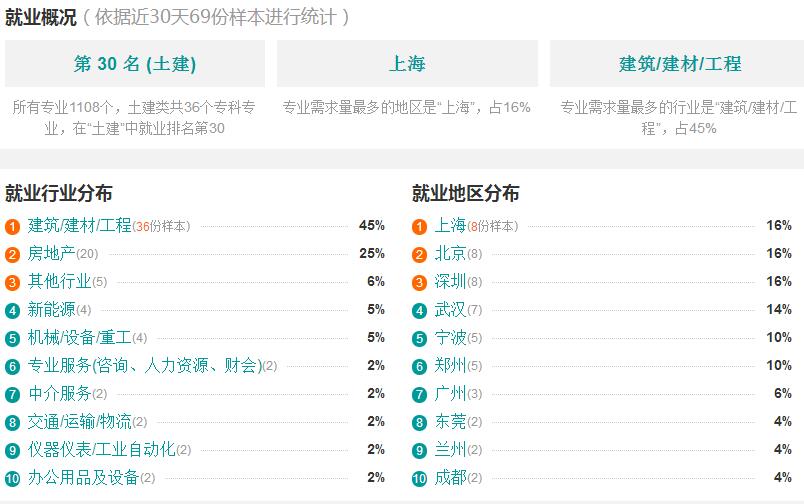Select the 45% value for 建筑/建材/工程
Screen dimensions: 804x504
click(x=372, y=225)
